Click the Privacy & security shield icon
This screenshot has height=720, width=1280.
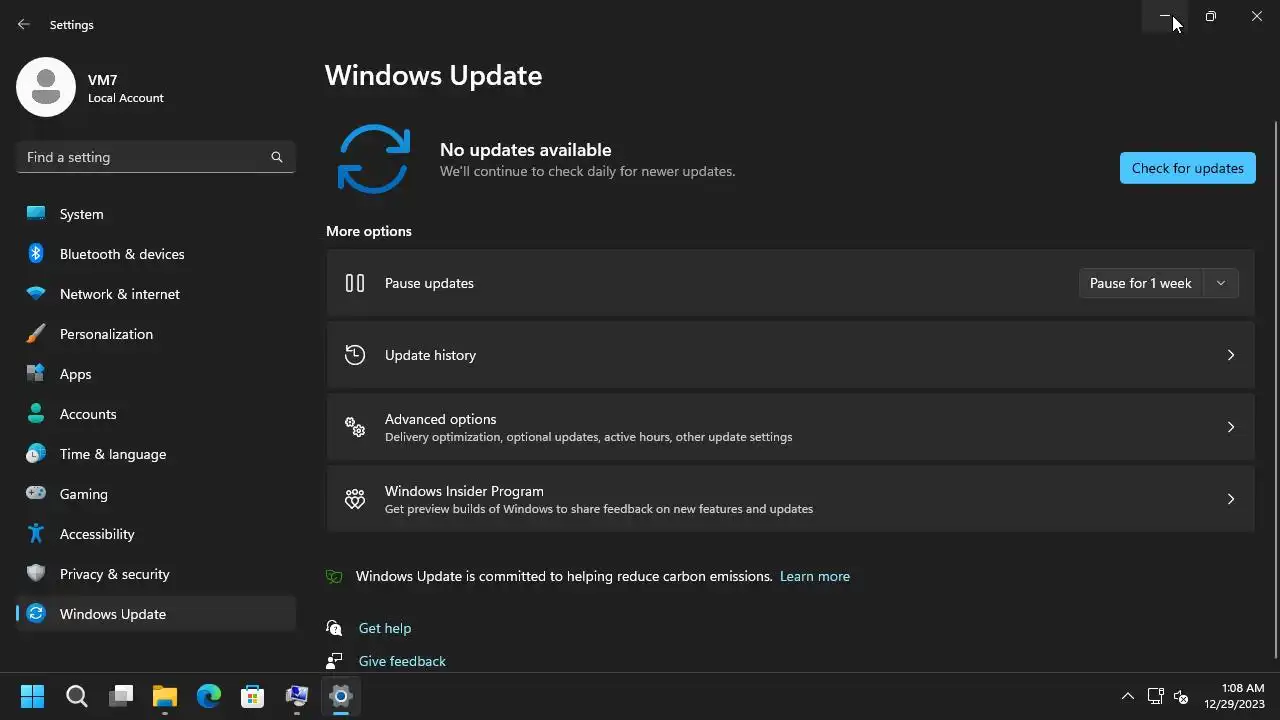click(36, 574)
